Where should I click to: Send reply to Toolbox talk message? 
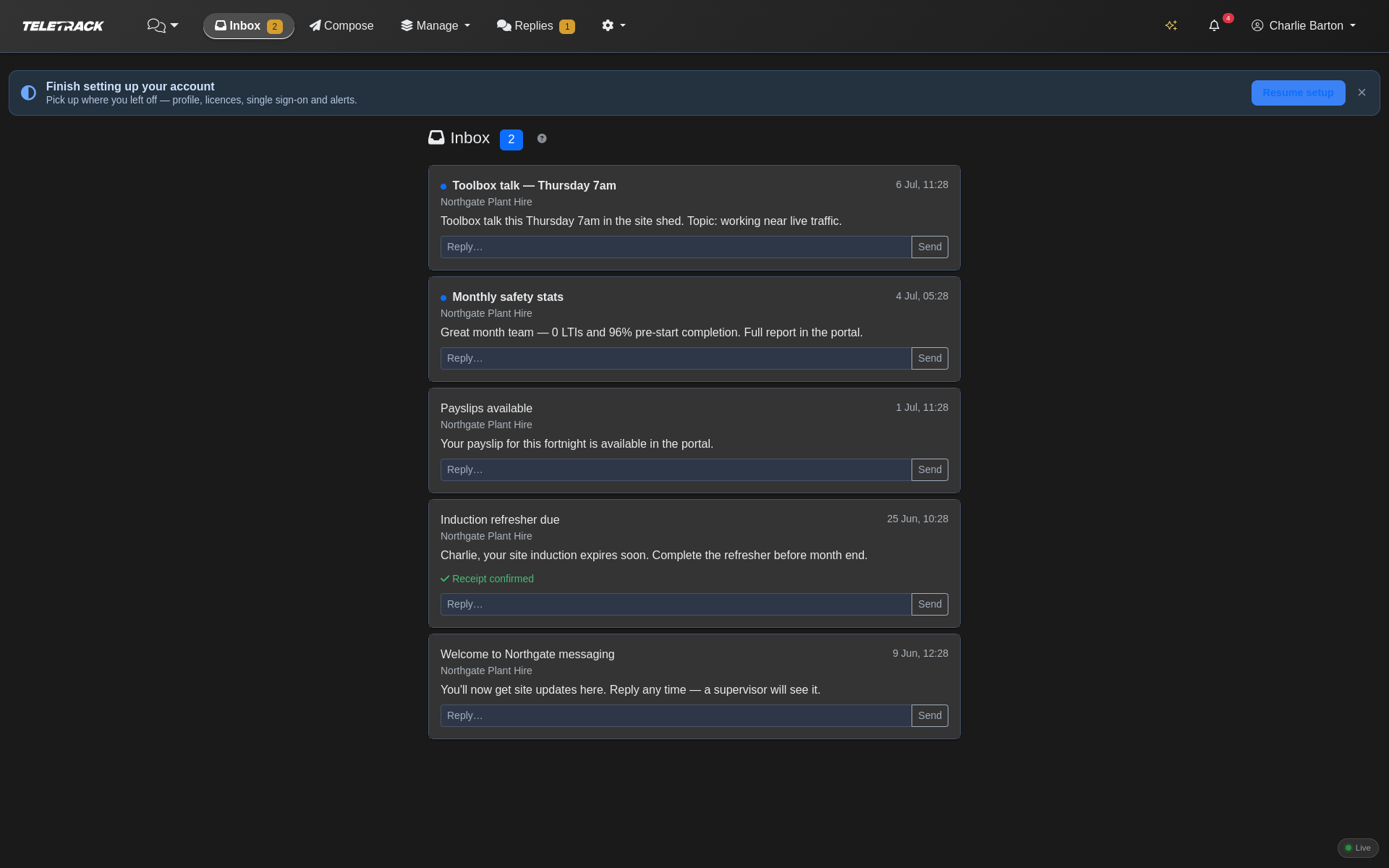tap(930, 247)
